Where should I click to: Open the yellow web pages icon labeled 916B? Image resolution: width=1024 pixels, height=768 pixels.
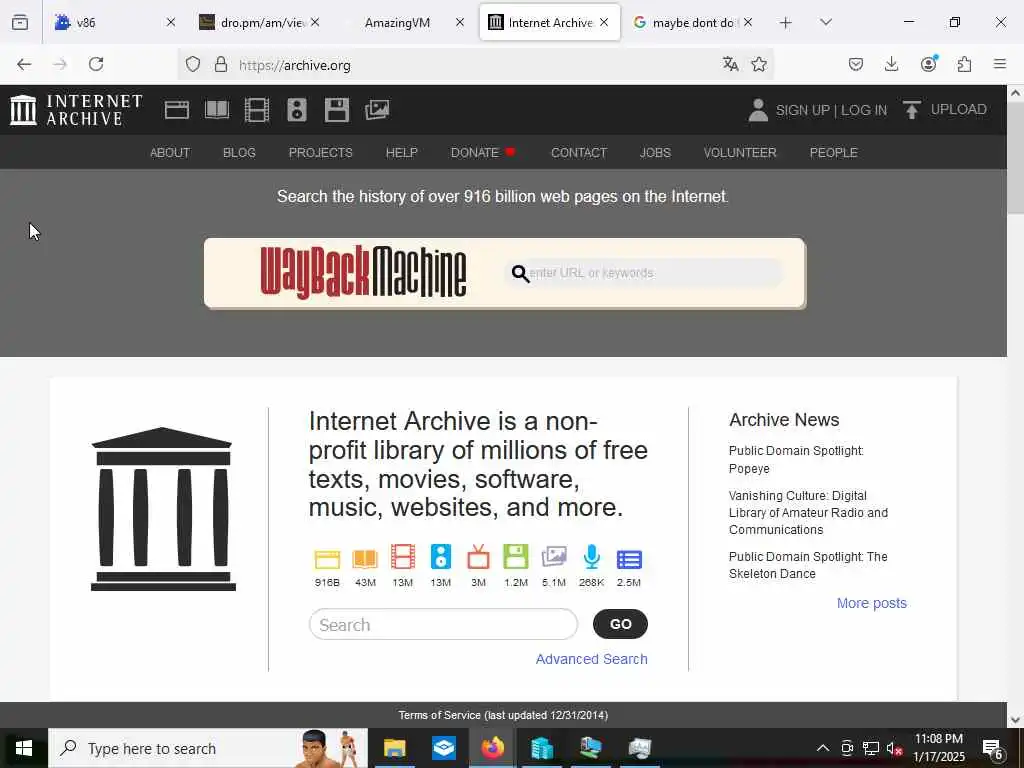pyautogui.click(x=327, y=559)
